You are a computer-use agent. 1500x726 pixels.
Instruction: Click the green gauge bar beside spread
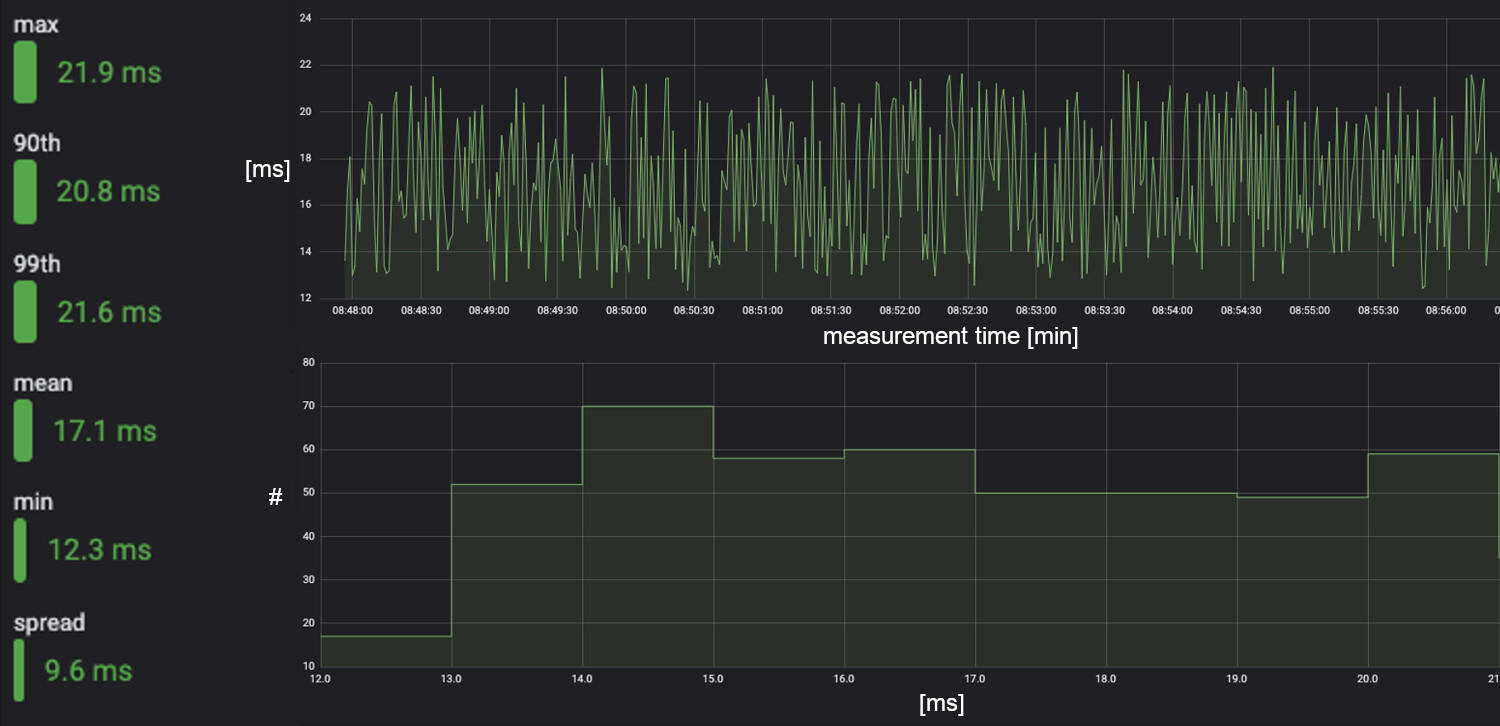pos(18,670)
